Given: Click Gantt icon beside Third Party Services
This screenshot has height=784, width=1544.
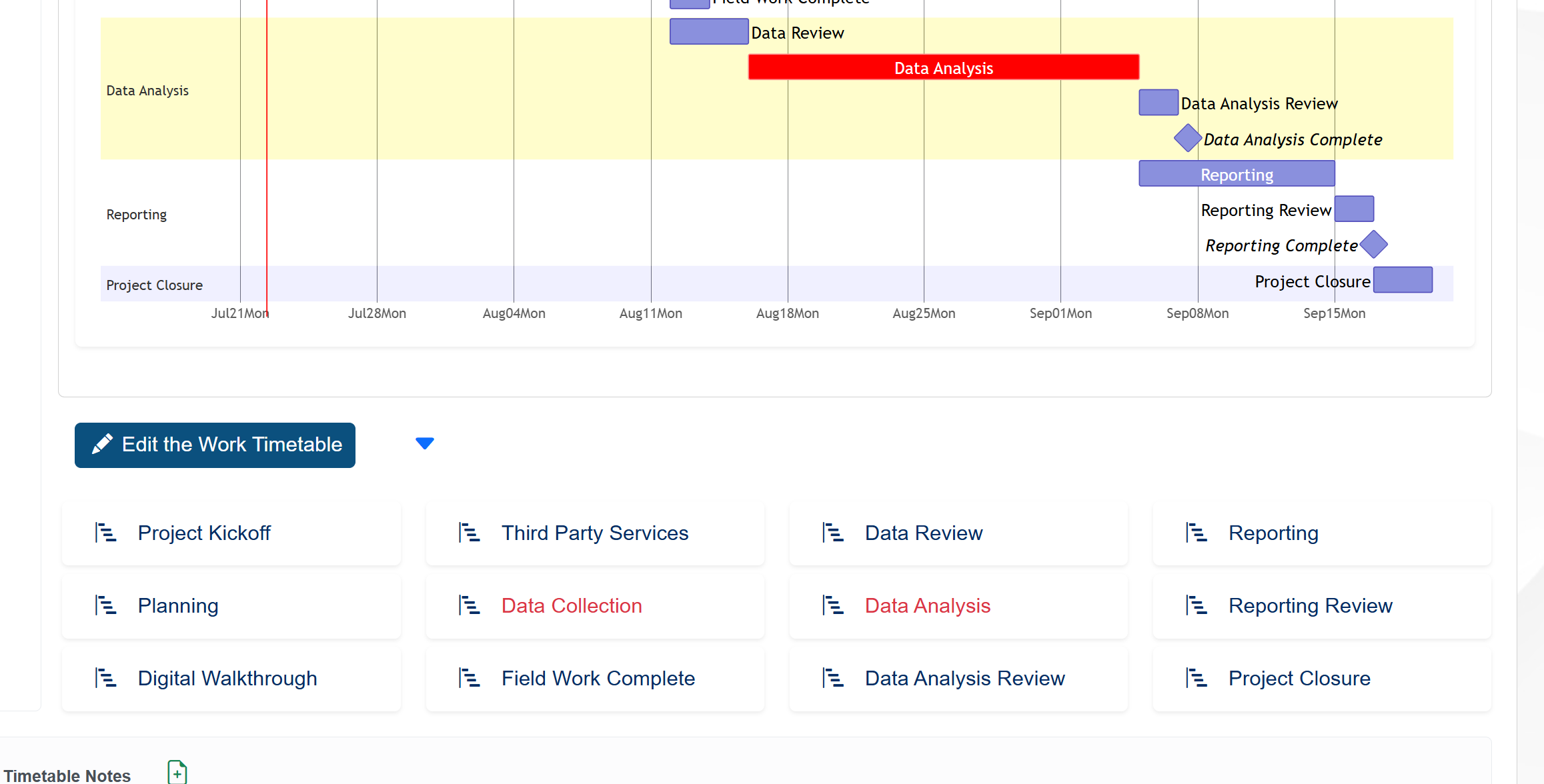Looking at the screenshot, I should pyautogui.click(x=469, y=533).
